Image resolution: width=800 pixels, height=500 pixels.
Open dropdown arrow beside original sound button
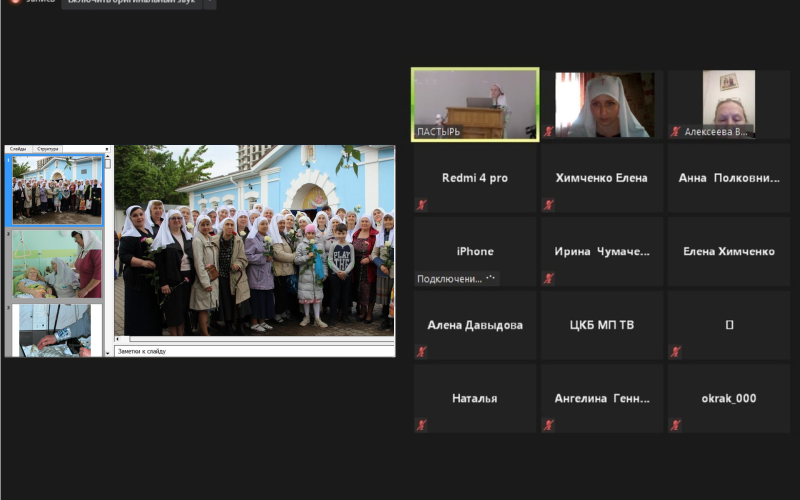coord(210,3)
